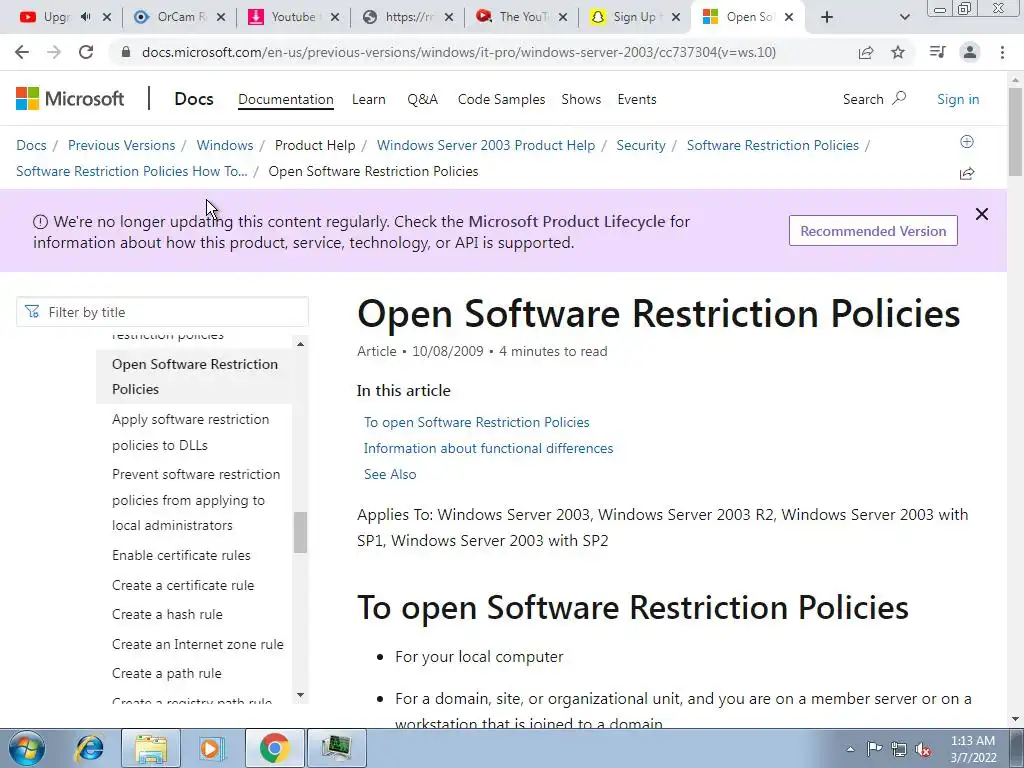This screenshot has width=1024, height=768.
Task: Click the browser forward arrow
Action: pyautogui.click(x=54, y=52)
